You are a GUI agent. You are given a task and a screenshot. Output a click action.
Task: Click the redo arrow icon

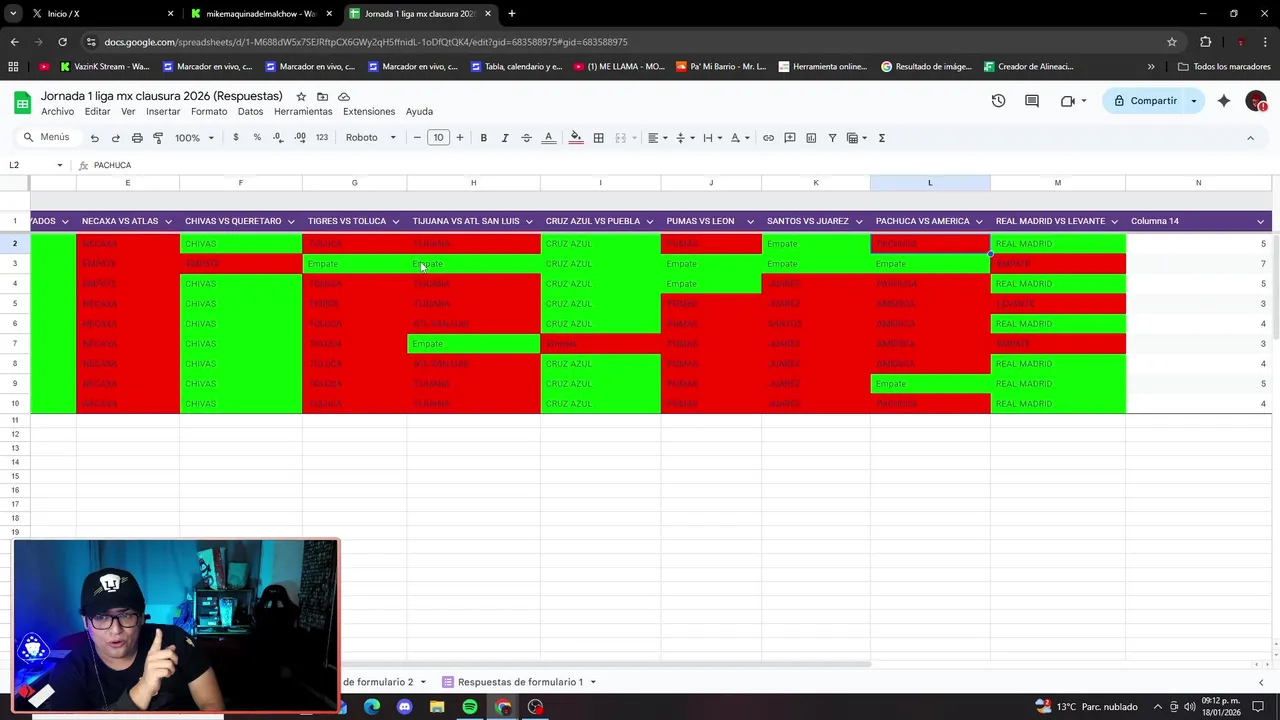115,138
